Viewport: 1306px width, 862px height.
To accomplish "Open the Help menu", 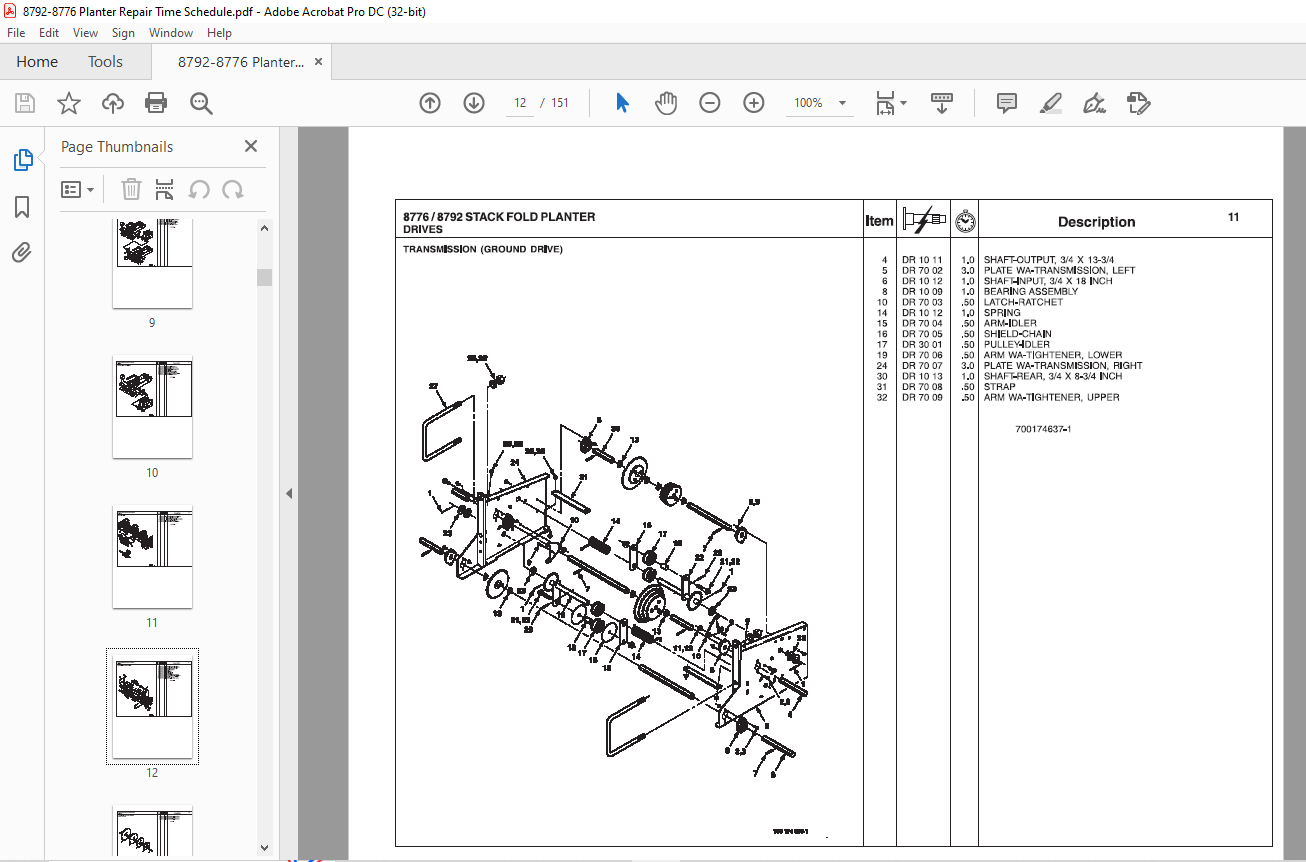I will tap(219, 33).
